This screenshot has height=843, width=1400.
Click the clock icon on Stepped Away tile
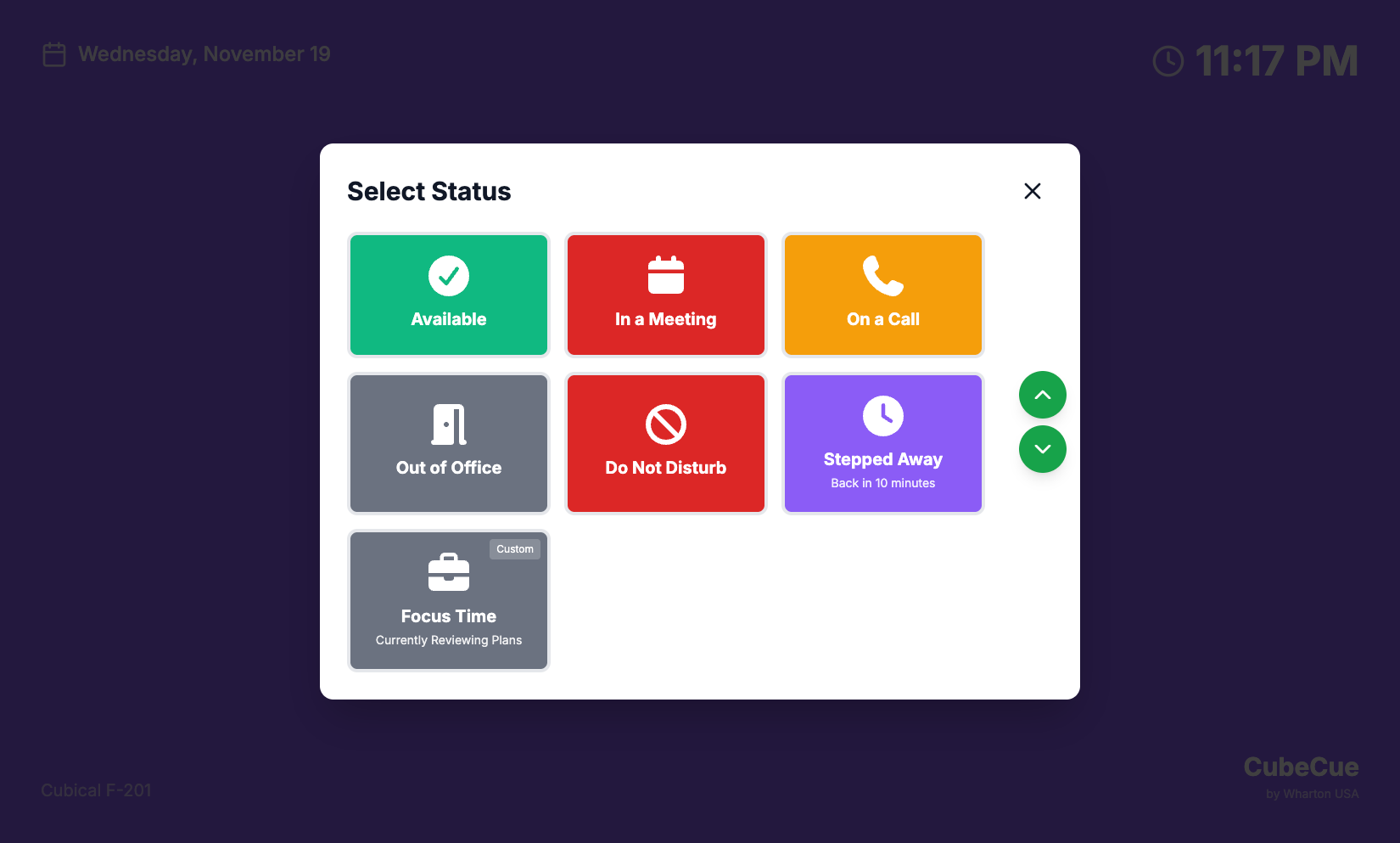[x=883, y=416]
